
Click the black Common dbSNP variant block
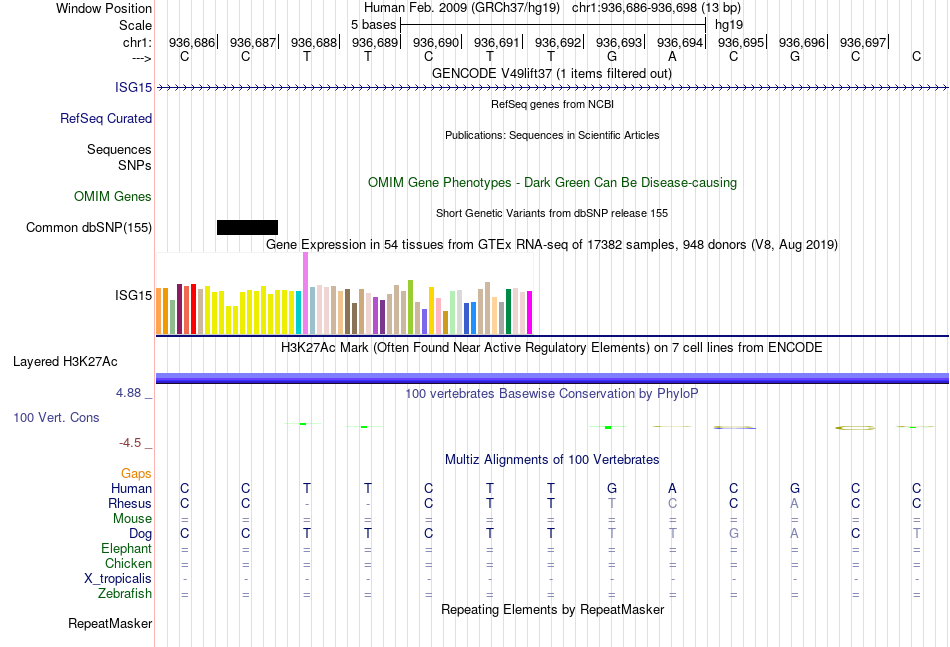(x=247, y=227)
